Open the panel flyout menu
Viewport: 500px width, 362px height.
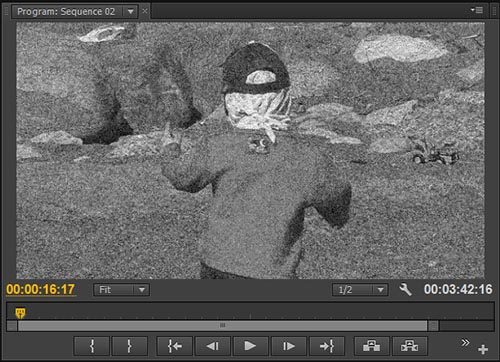tap(477, 10)
